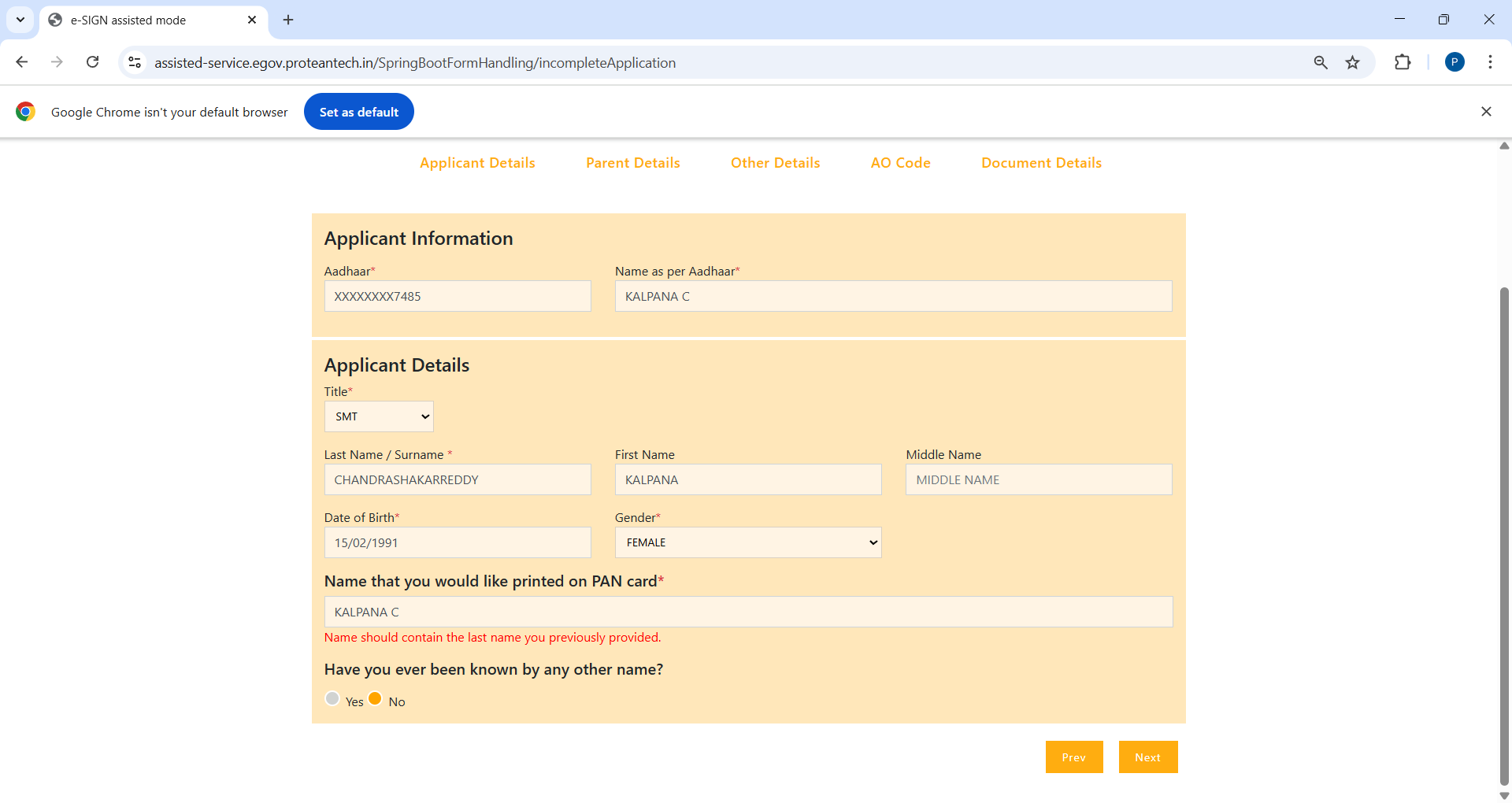The height and width of the screenshot is (803, 1512).
Task: Expand the Title dropdown showing SMT
Action: [x=379, y=416]
